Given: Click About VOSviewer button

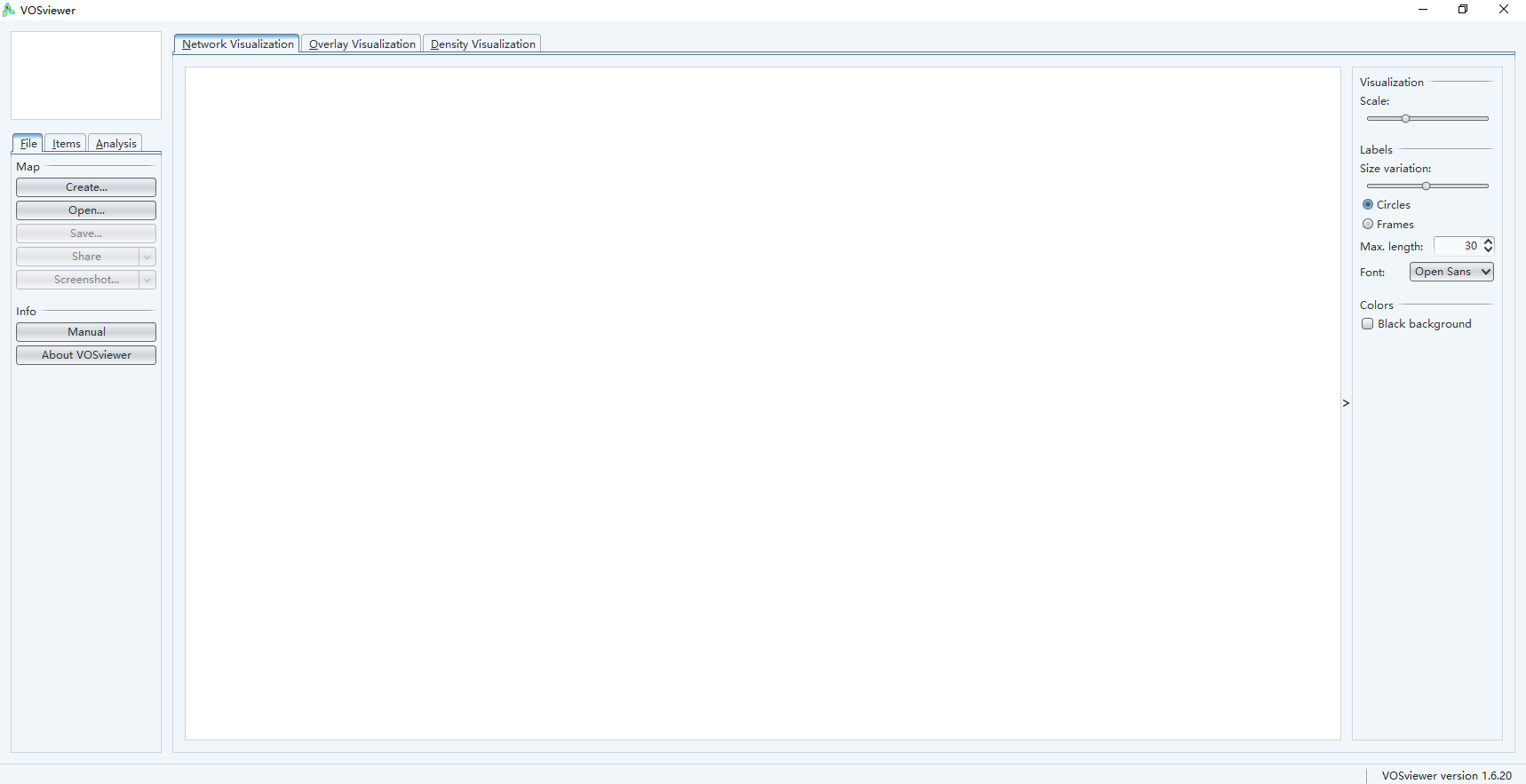Looking at the screenshot, I should [86, 355].
